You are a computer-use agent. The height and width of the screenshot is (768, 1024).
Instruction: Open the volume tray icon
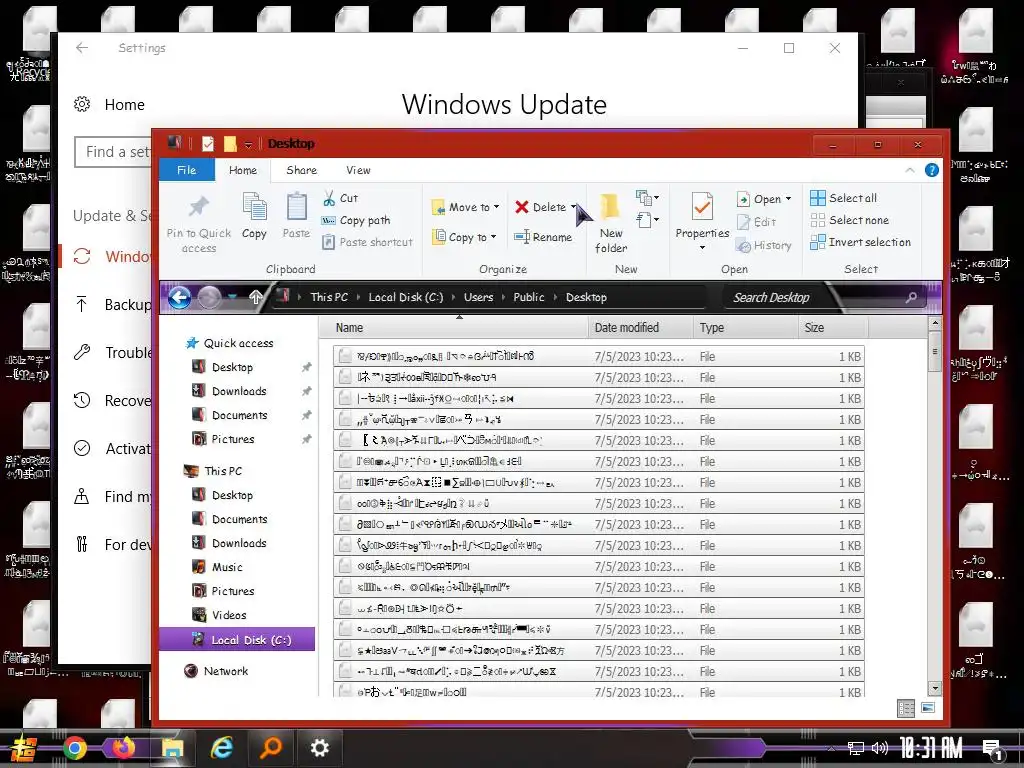pos(879,748)
